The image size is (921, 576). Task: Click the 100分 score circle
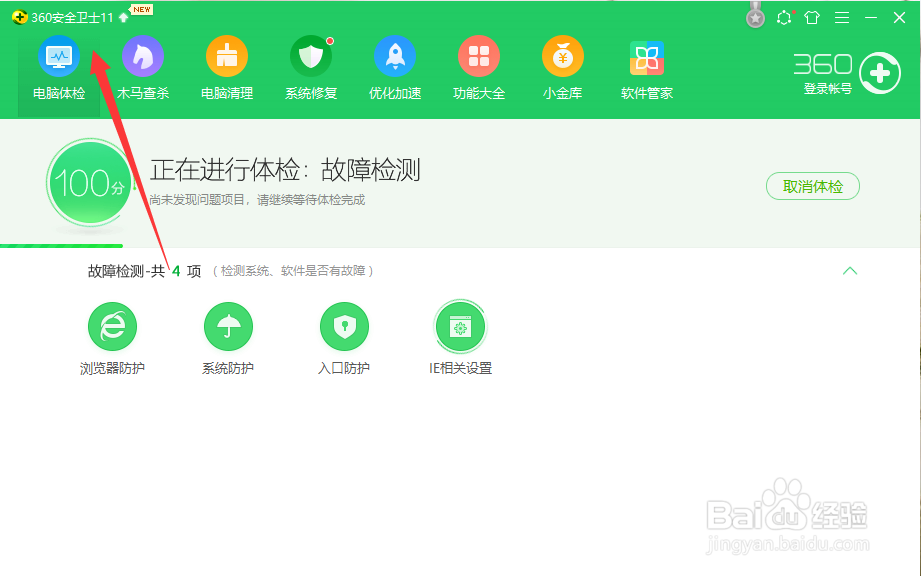click(x=89, y=183)
